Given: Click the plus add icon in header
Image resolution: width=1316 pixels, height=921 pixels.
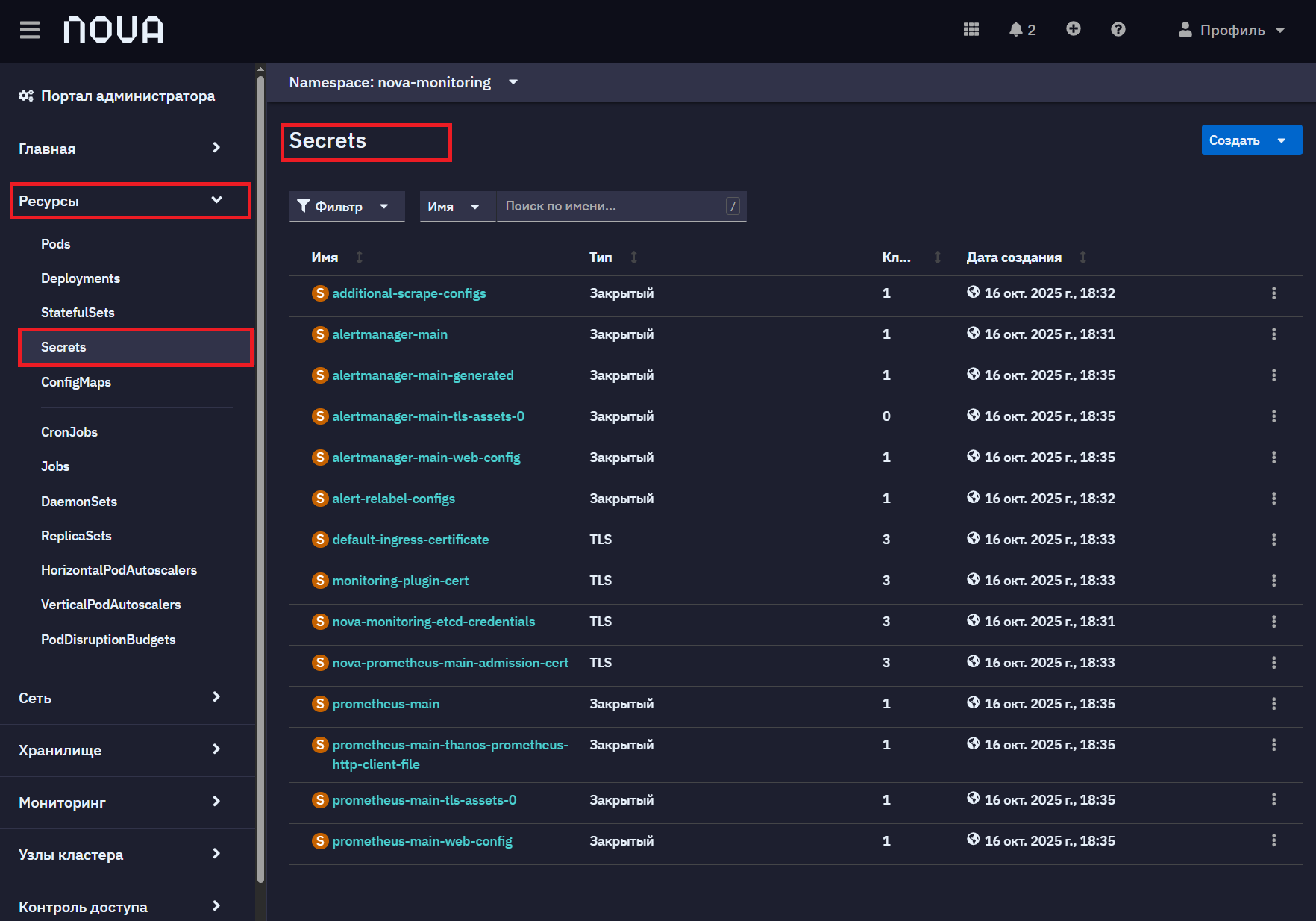Looking at the screenshot, I should pyautogui.click(x=1073, y=29).
